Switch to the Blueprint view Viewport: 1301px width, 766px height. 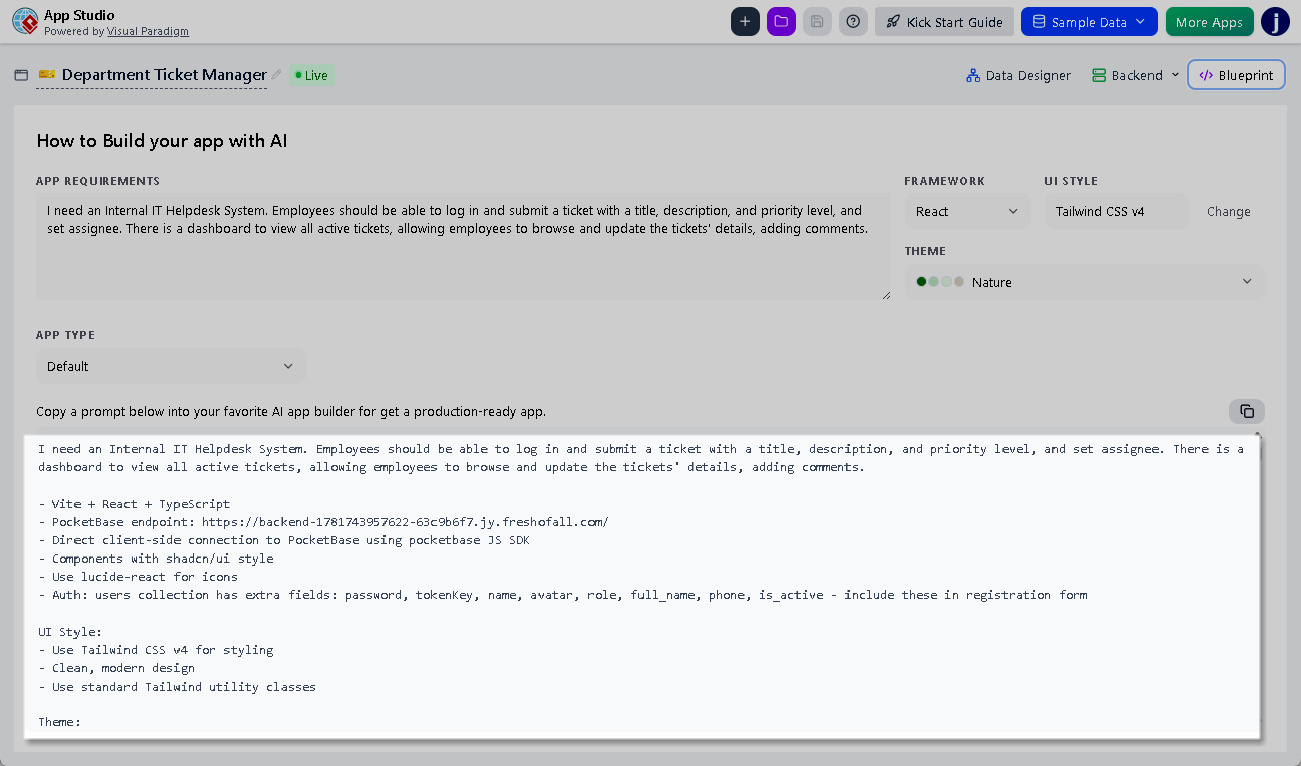pyautogui.click(x=1236, y=75)
